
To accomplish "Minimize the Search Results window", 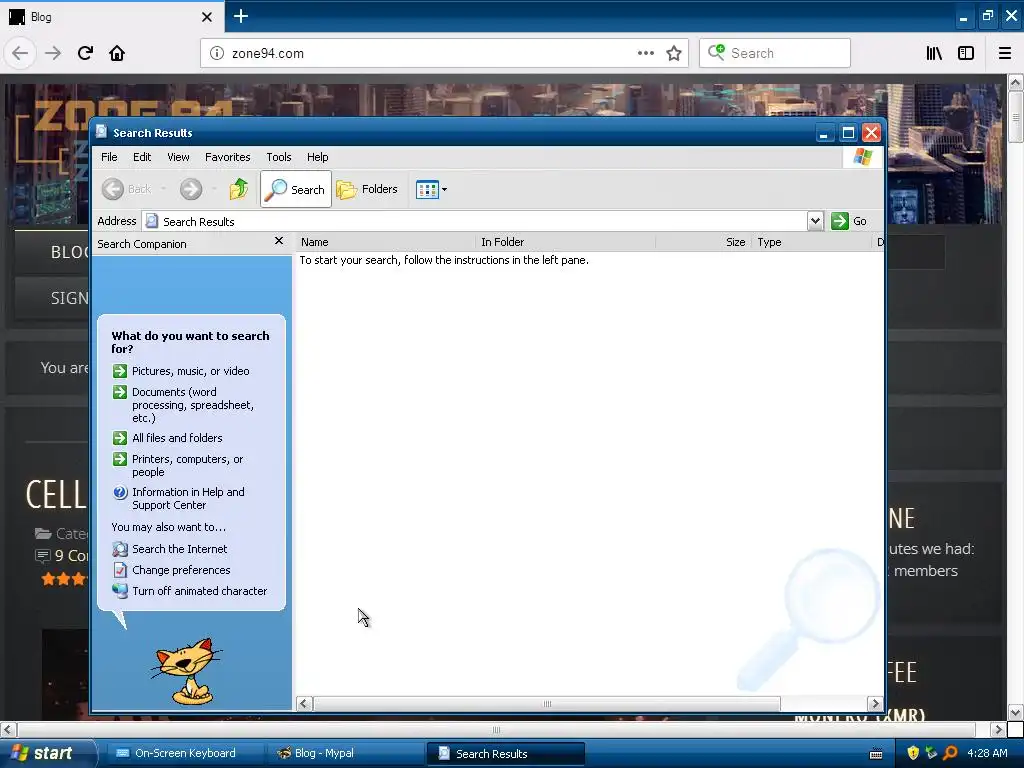I will 824,133.
